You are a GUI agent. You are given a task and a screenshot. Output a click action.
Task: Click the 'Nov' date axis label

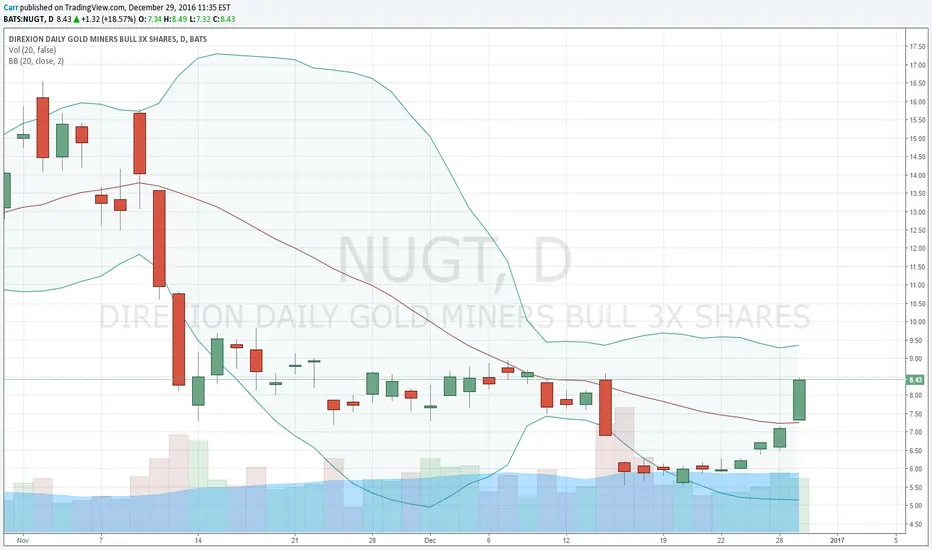[x=23, y=540]
